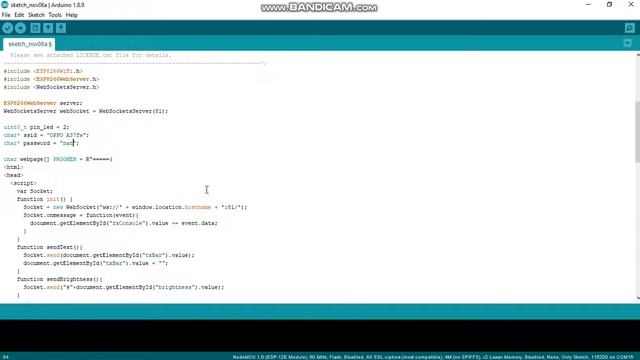The image size is (640, 360).
Task: Click the scrollbar up arrow
Action: coord(638,55)
